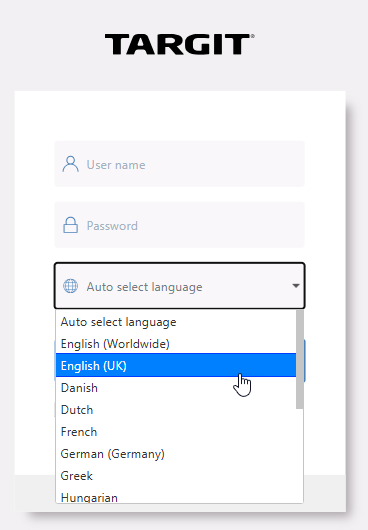Focus the User name input field
The image size is (368, 530).
(x=179, y=164)
